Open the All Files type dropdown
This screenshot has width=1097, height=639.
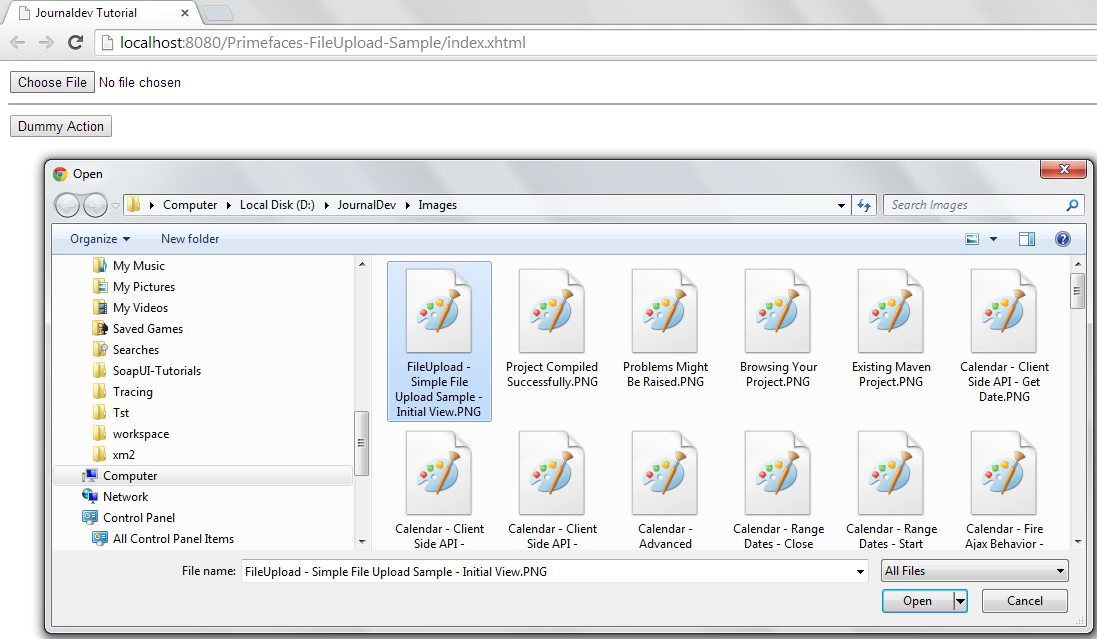tap(974, 571)
